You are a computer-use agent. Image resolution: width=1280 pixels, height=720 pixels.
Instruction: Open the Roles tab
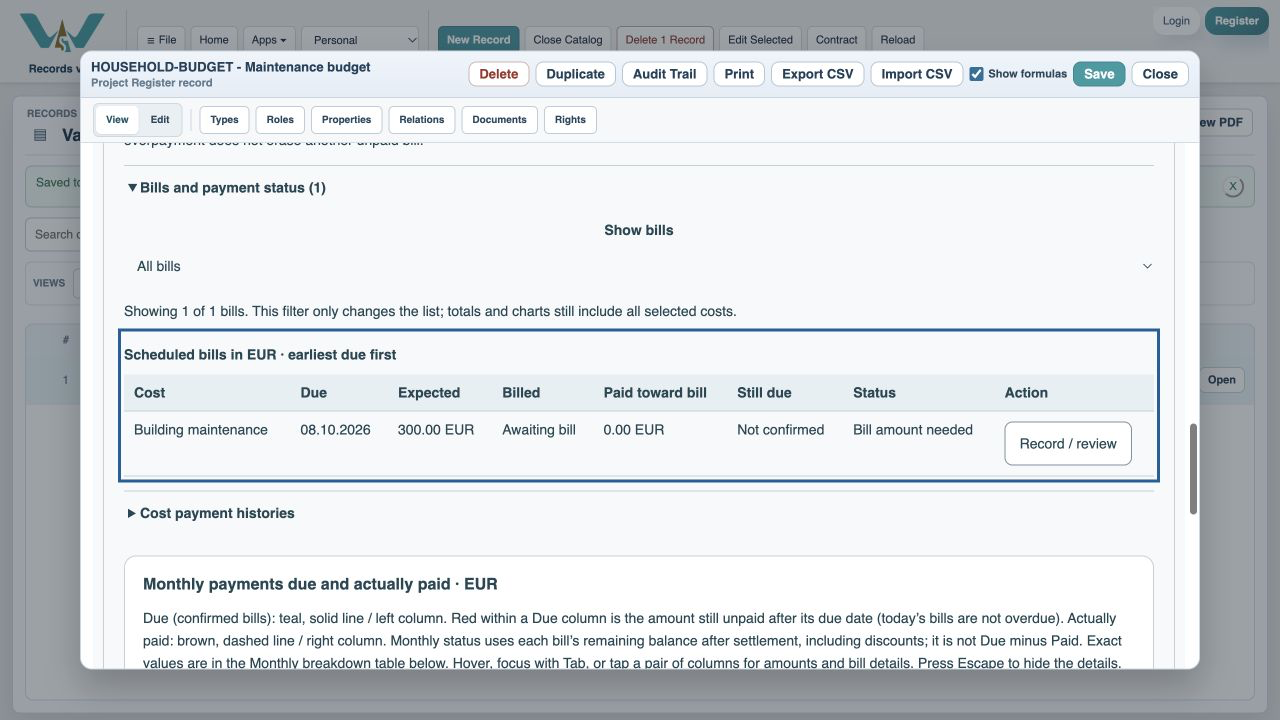point(280,120)
